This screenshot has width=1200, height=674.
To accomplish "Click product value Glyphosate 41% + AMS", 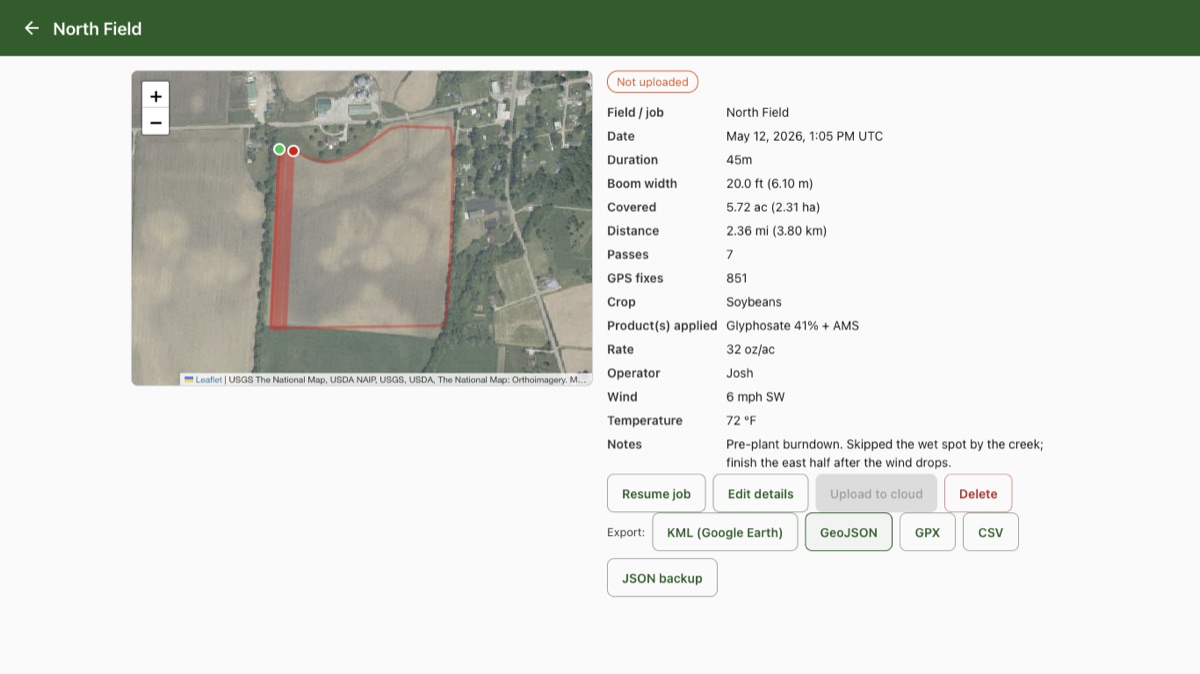I will tap(792, 326).
